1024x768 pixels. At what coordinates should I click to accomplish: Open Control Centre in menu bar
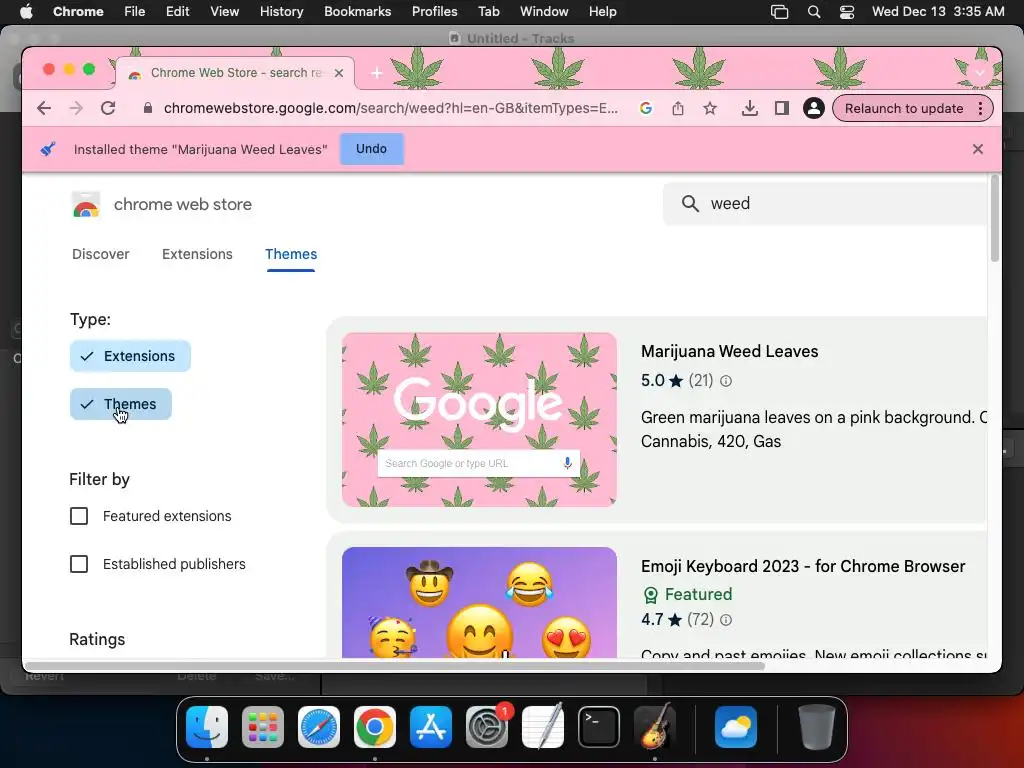point(846,12)
